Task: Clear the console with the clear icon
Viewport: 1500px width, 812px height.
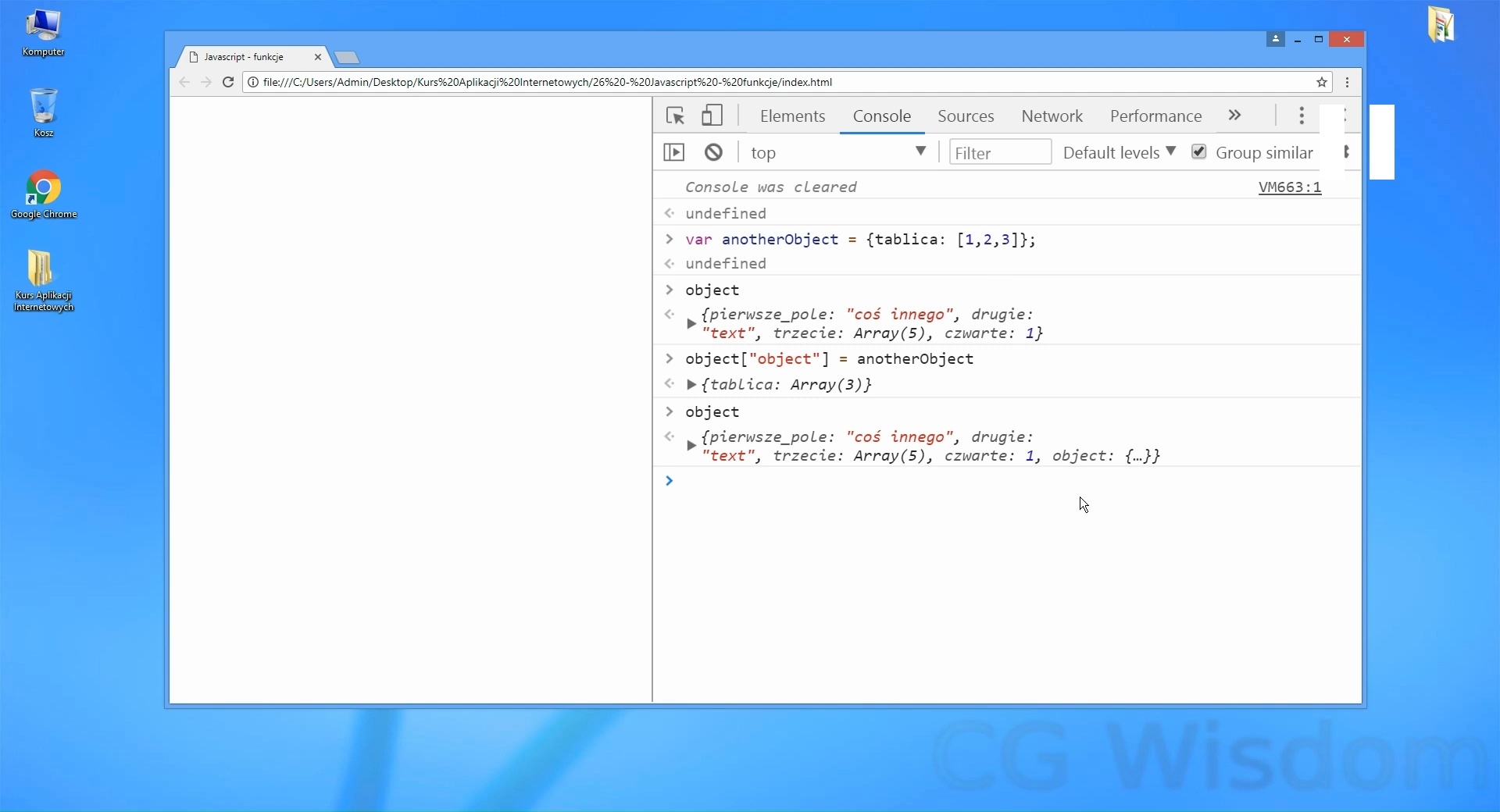Action: click(x=712, y=152)
